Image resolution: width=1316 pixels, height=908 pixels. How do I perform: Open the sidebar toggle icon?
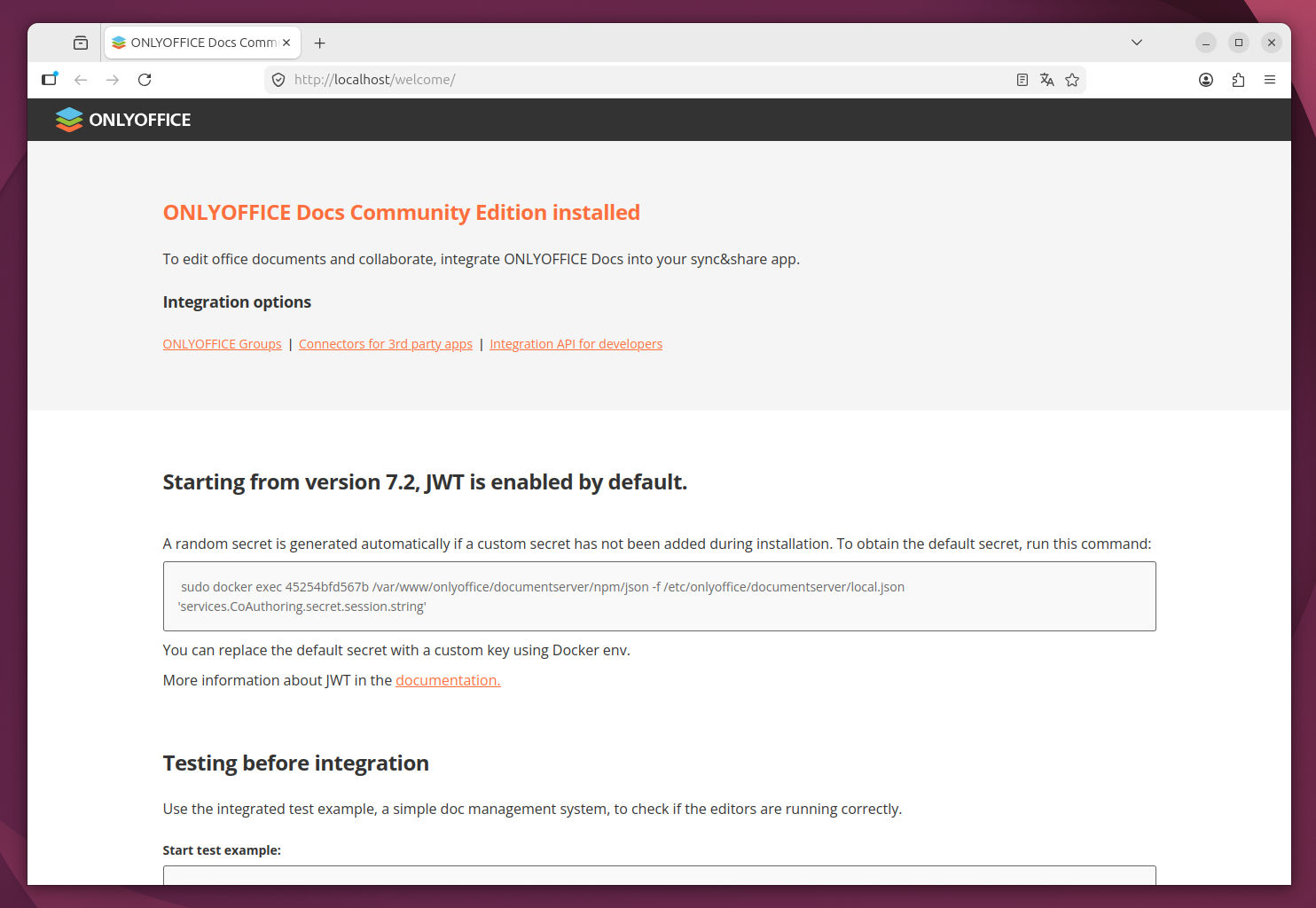click(50, 80)
